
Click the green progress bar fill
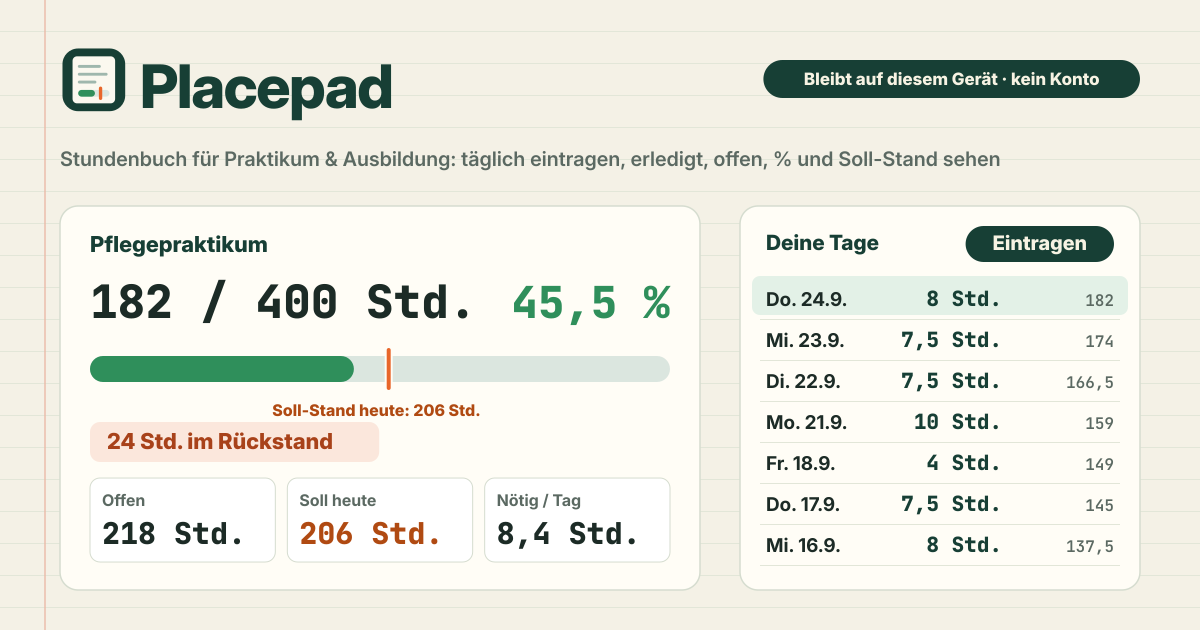[x=222, y=369]
